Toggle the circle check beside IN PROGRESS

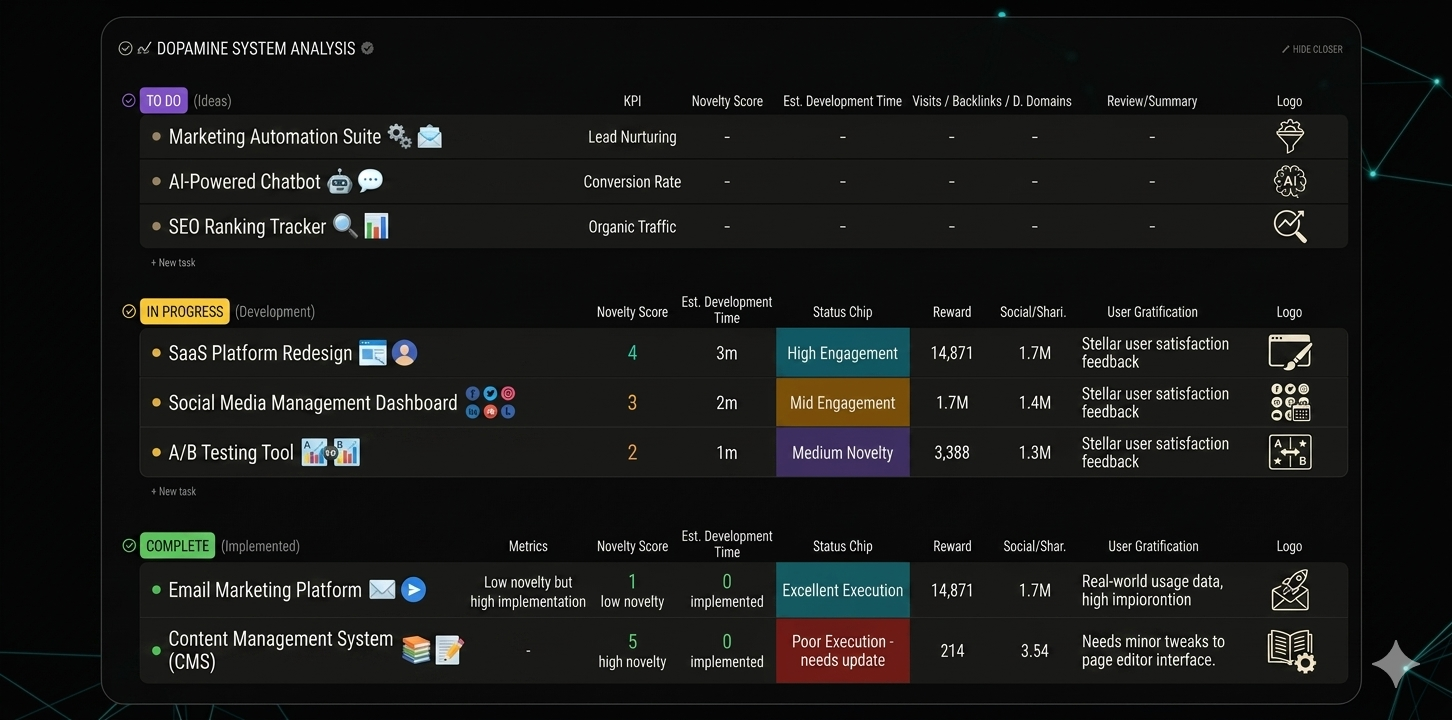128,312
